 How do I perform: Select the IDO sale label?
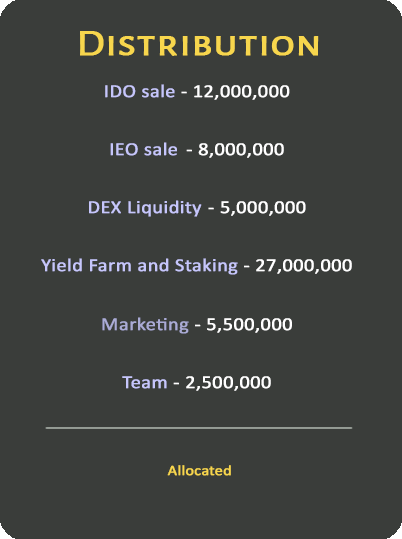point(140,91)
